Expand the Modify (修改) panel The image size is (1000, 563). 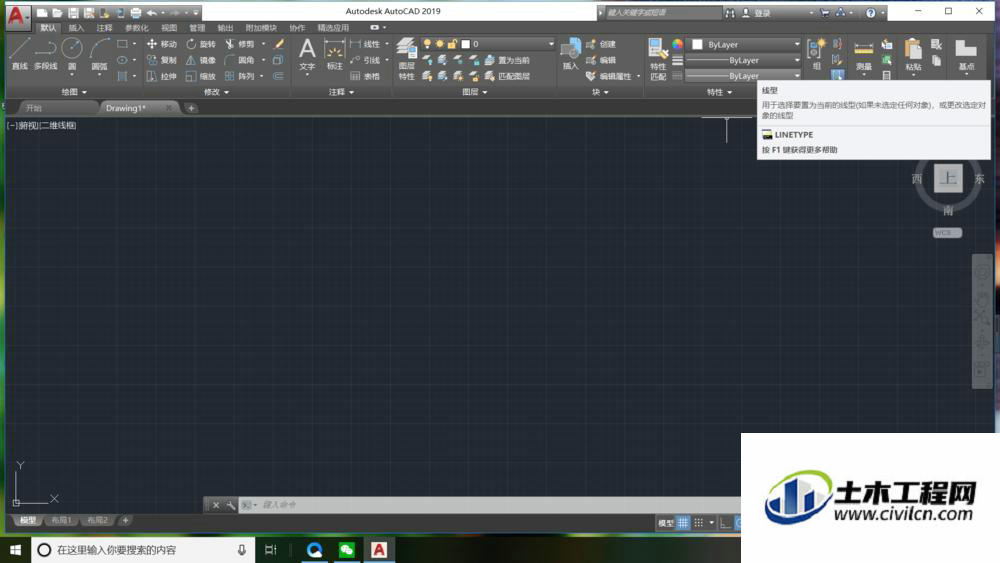pos(216,92)
